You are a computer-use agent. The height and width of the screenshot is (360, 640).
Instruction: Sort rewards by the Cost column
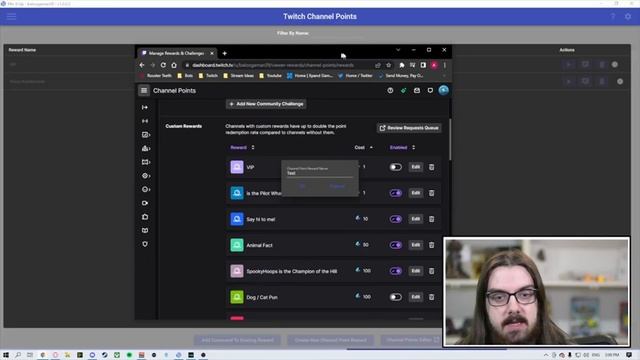point(363,147)
